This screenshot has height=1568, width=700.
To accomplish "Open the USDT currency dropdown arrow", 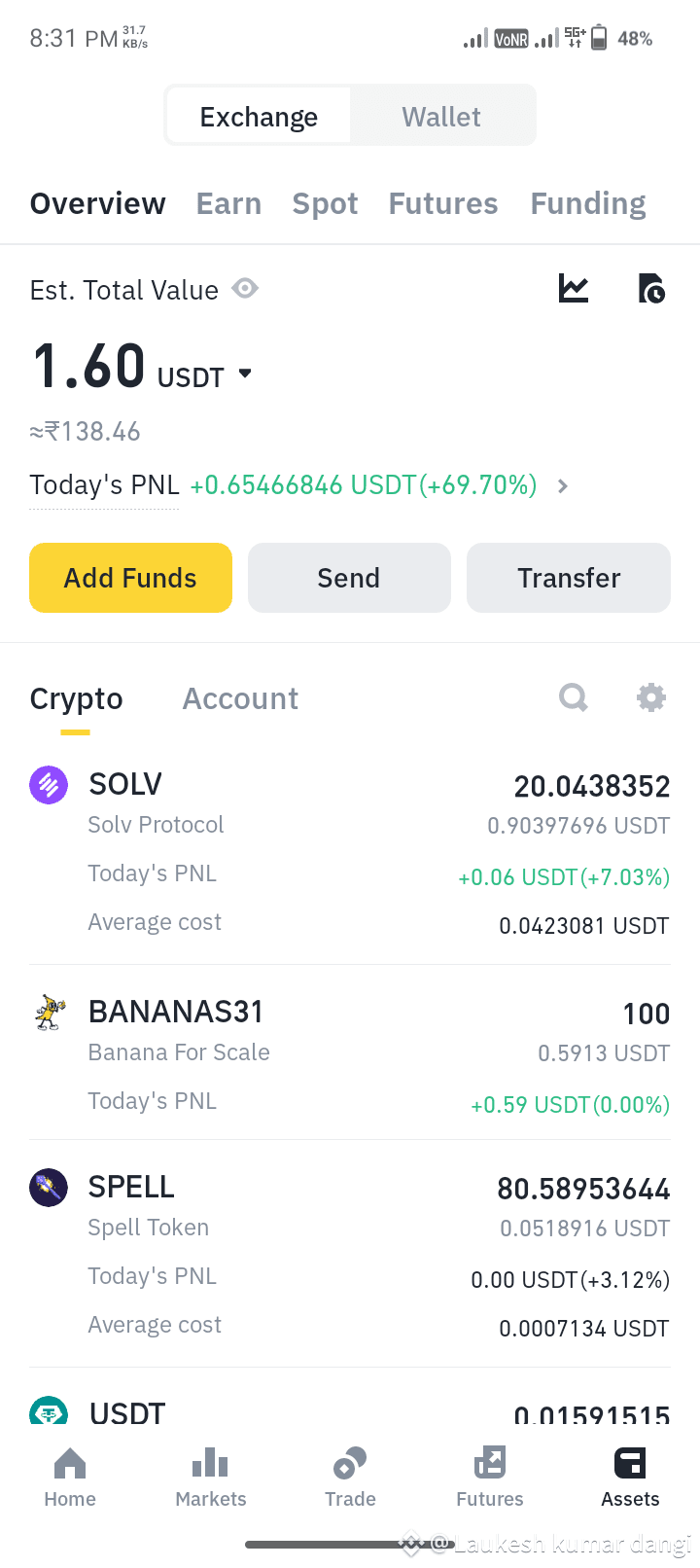I will (245, 374).
